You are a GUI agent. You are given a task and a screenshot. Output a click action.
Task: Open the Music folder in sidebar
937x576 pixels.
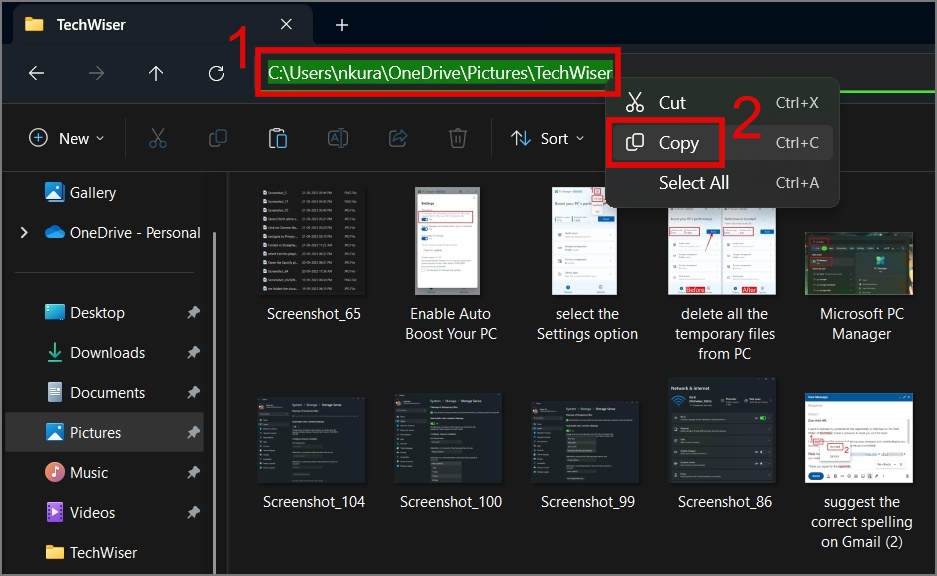[89, 473]
